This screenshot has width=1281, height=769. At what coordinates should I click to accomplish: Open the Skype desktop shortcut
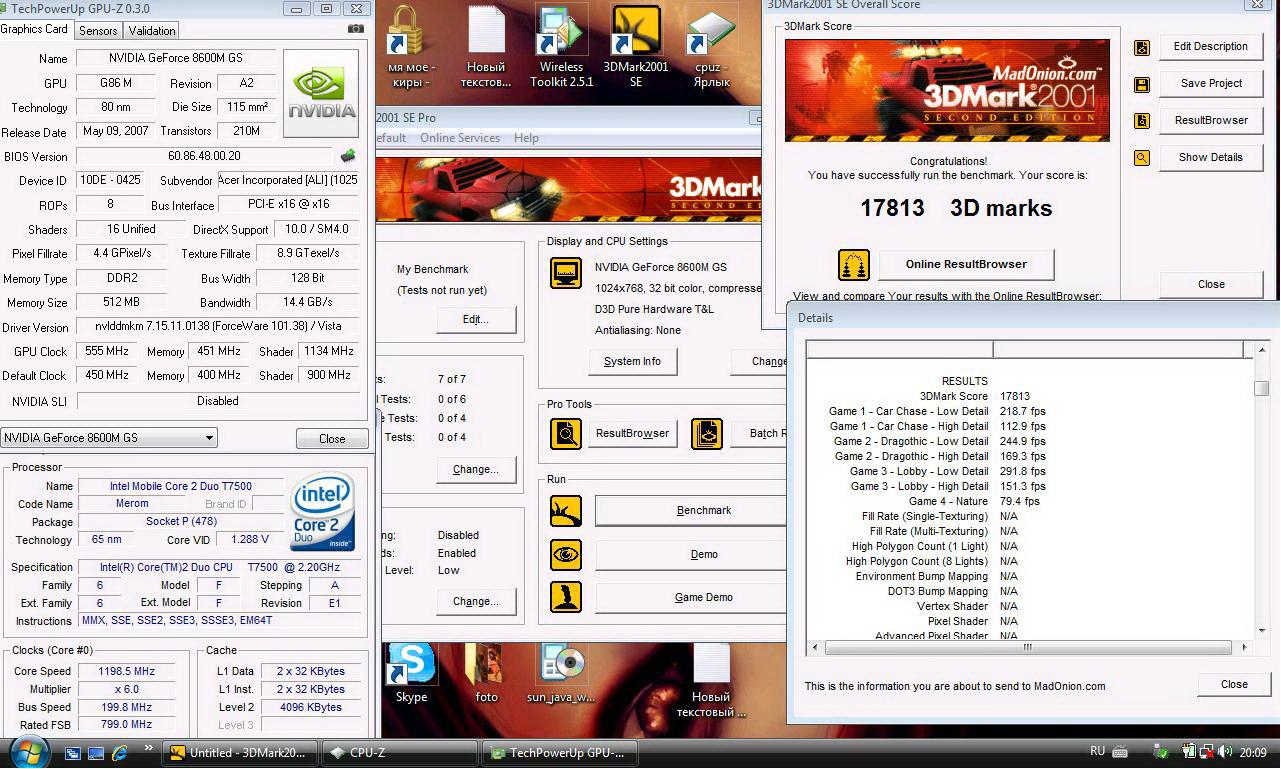tap(411, 673)
